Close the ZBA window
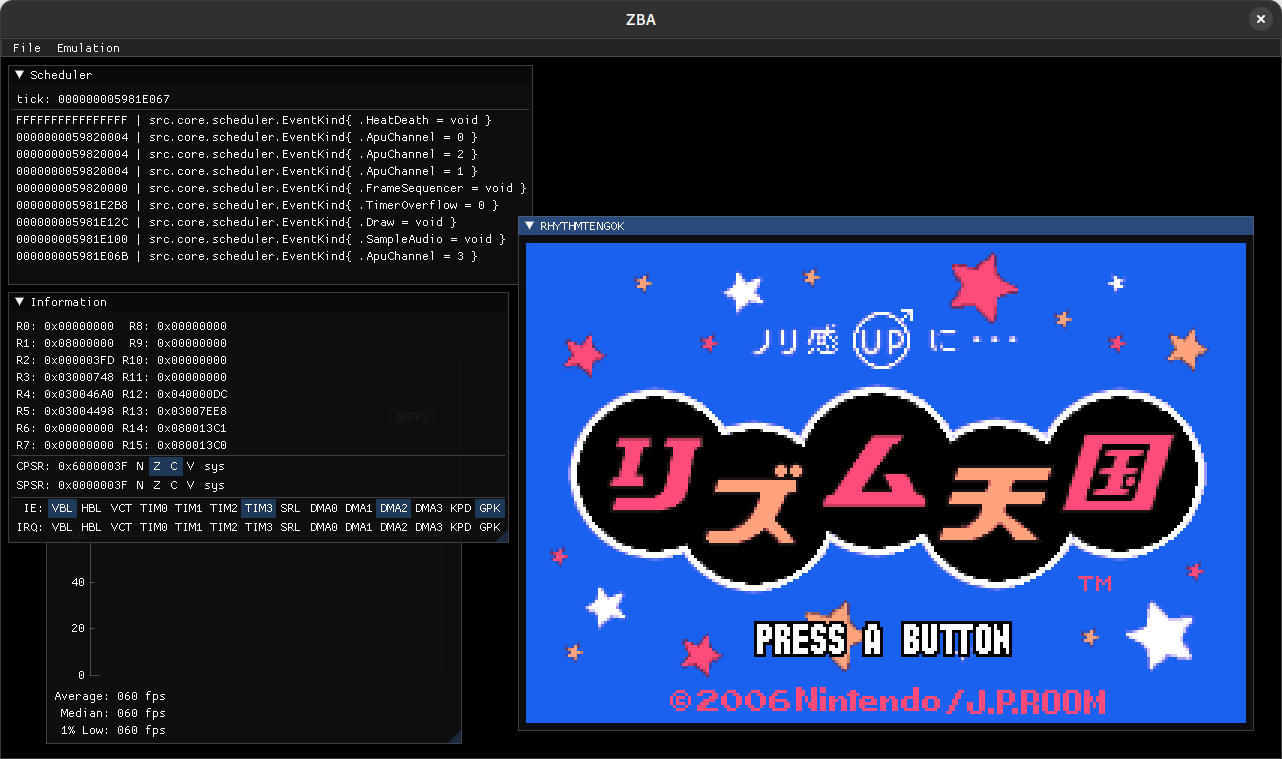The width and height of the screenshot is (1282, 759). point(1260,18)
